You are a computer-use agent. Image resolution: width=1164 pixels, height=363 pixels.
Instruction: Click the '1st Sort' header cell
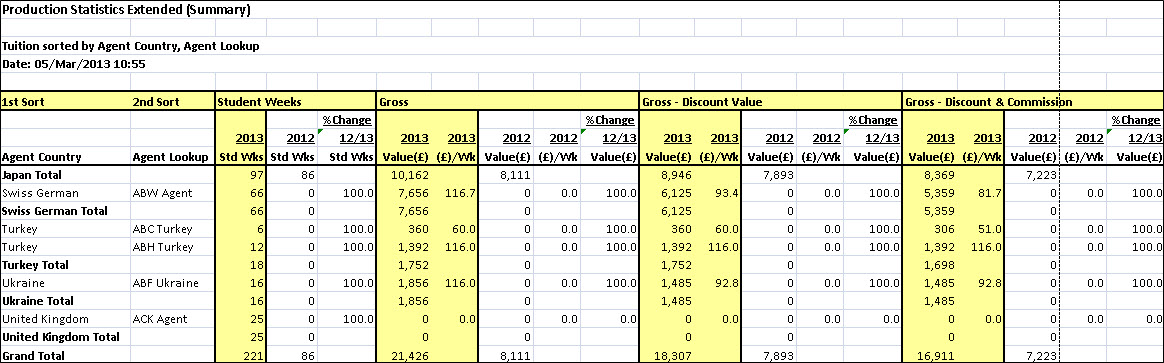tap(65, 101)
